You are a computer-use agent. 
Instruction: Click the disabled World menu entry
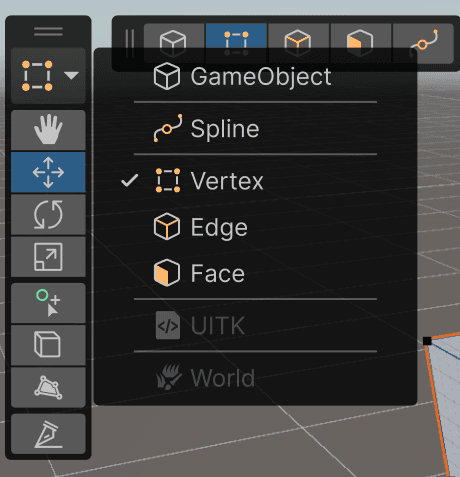(255, 378)
